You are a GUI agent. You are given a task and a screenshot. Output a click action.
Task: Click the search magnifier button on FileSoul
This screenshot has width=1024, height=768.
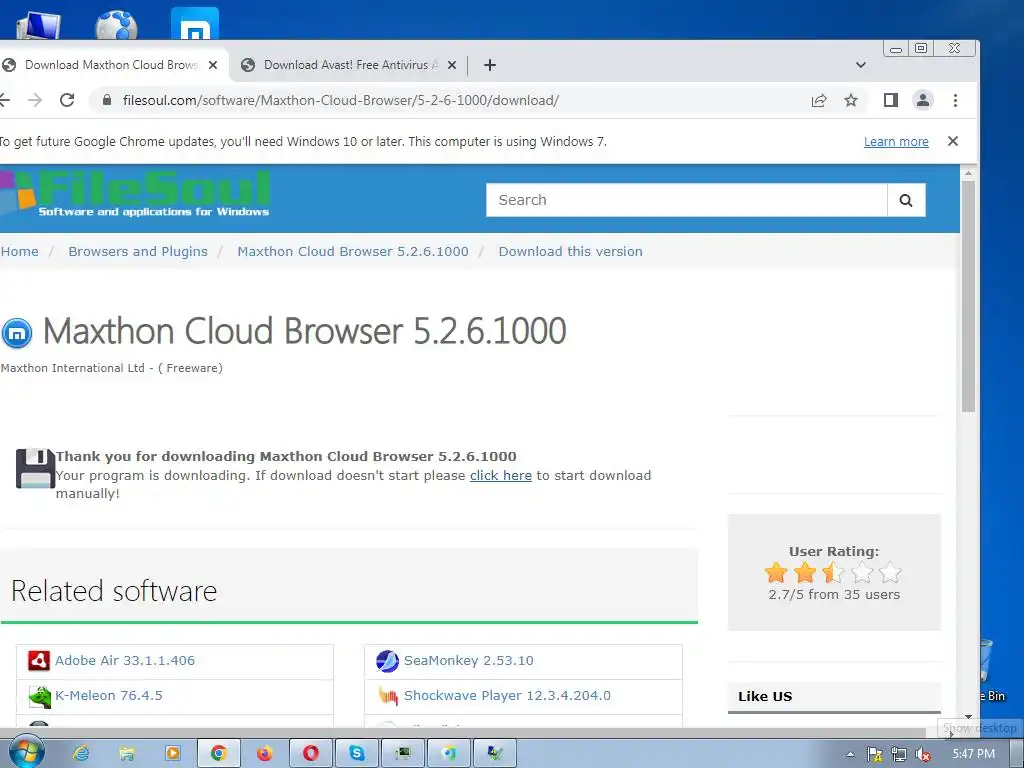pyautogui.click(x=906, y=200)
